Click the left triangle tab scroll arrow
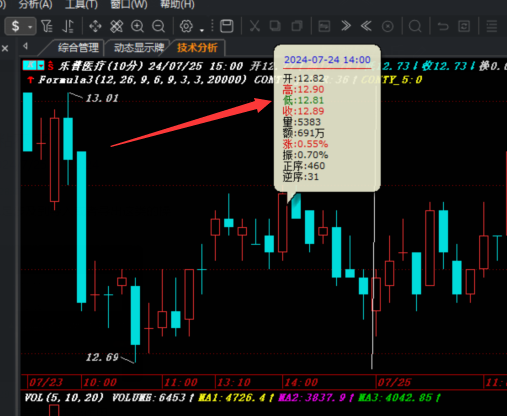 (x=25, y=46)
